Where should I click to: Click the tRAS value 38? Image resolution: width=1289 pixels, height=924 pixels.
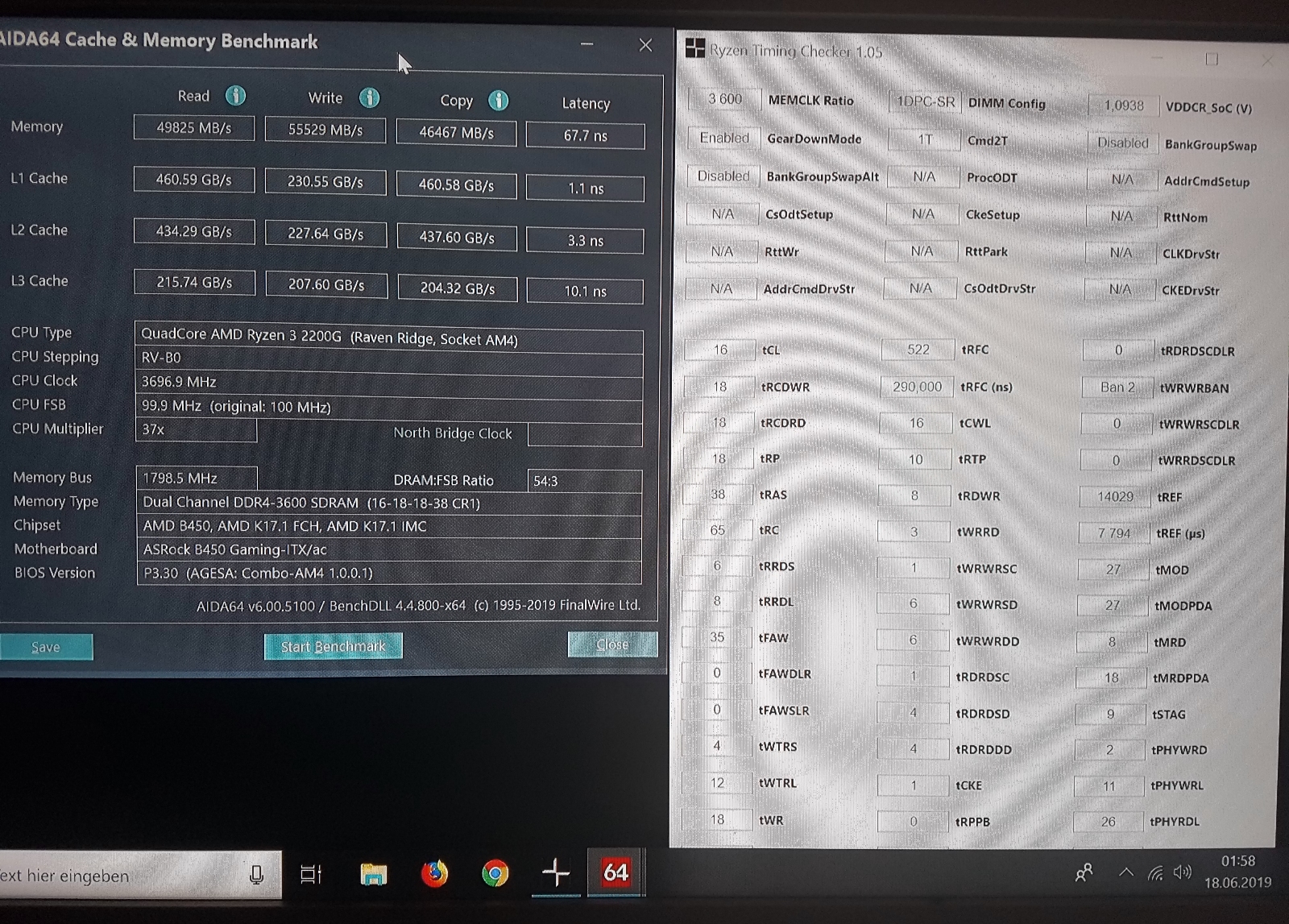click(718, 495)
